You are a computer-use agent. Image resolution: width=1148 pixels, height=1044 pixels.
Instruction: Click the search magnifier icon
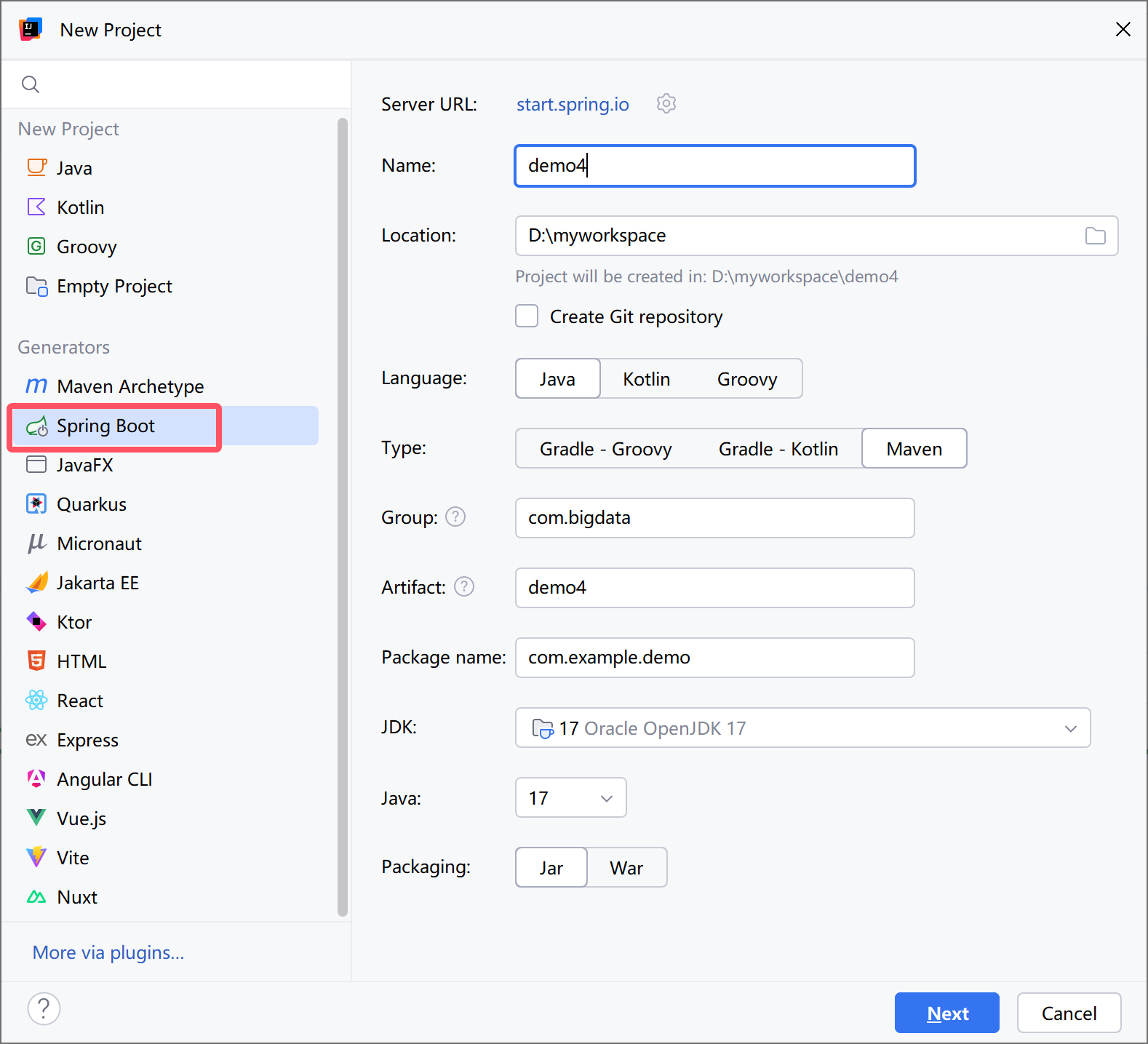pos(31,84)
